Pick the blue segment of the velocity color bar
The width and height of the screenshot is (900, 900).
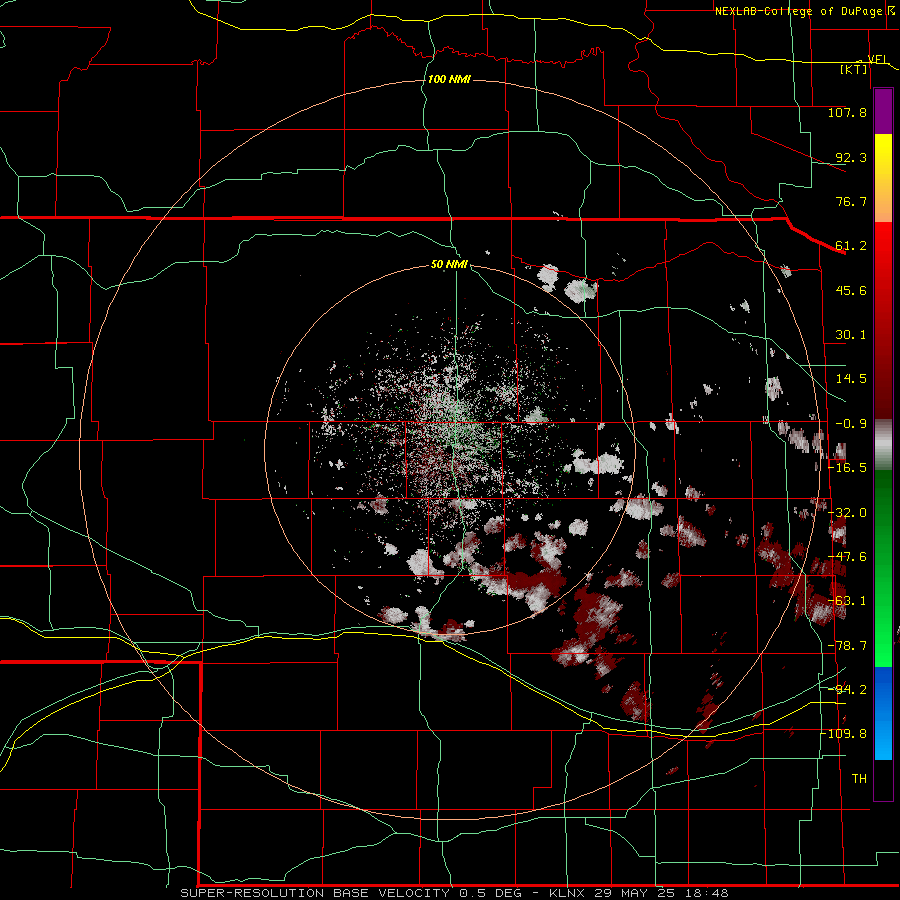[x=883, y=713]
